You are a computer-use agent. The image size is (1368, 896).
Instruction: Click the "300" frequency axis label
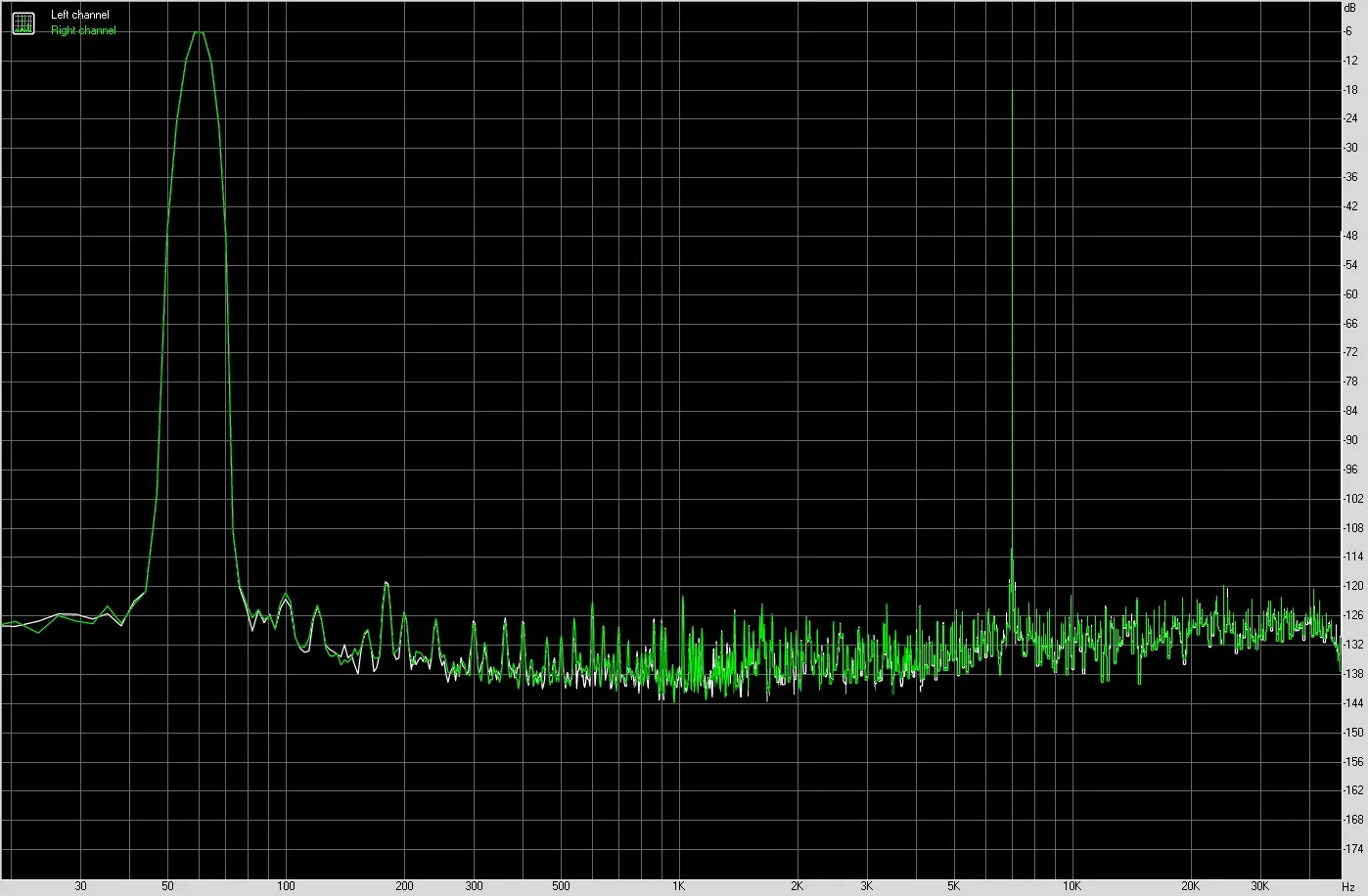coord(474,886)
